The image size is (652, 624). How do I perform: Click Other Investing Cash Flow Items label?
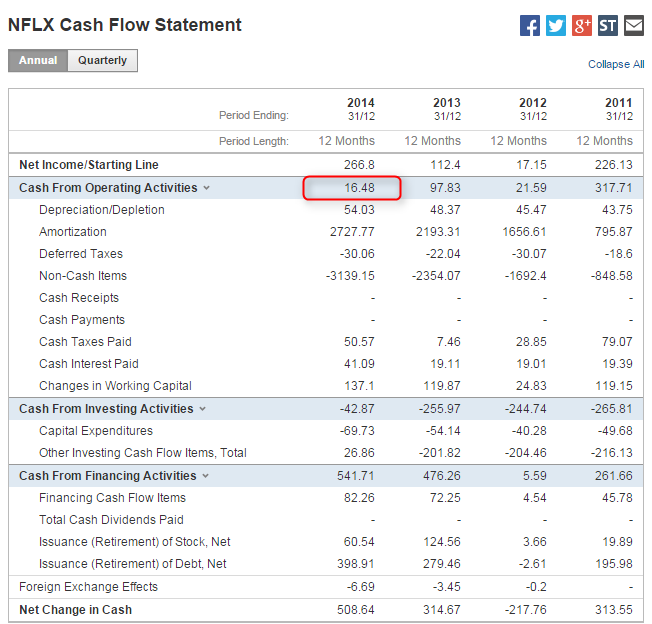coord(143,453)
